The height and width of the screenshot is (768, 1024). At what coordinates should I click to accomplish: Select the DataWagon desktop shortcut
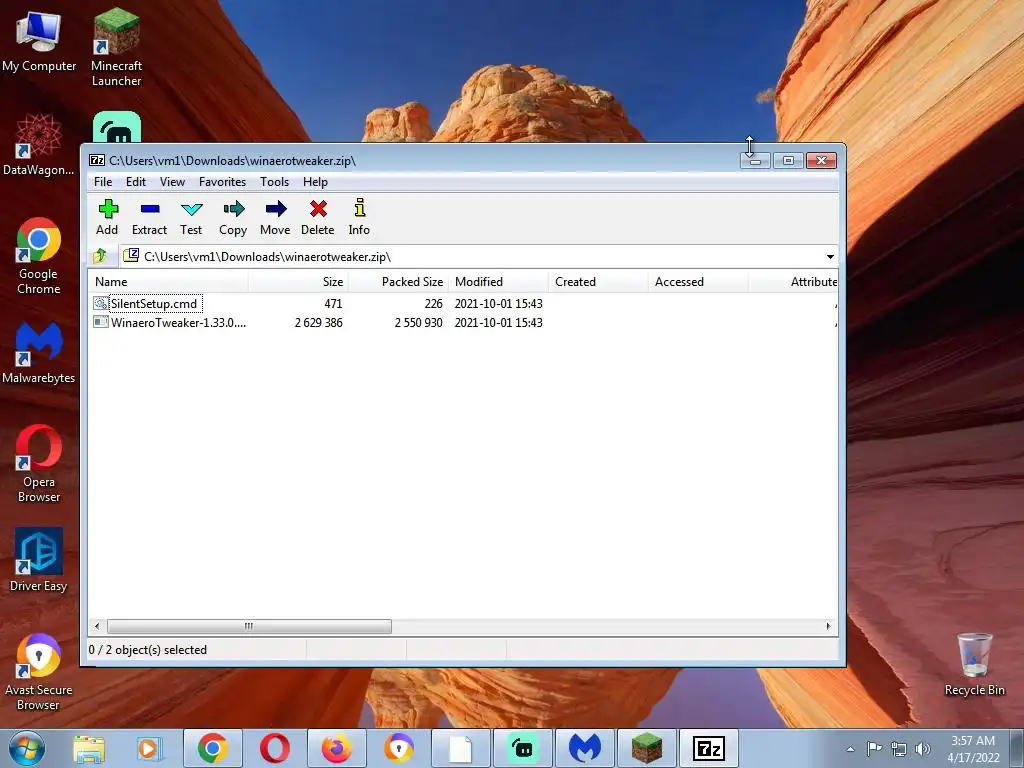point(39,144)
